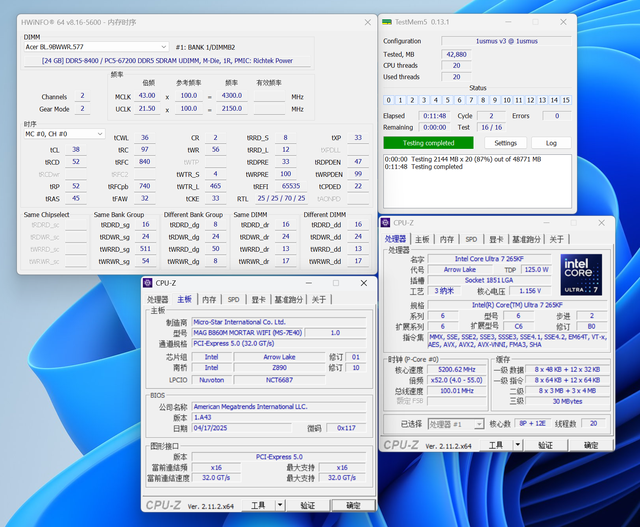Image resolution: width=640 pixels, height=527 pixels.
Task: Click the DDR5-8400 memory description line
Action: click(167, 61)
